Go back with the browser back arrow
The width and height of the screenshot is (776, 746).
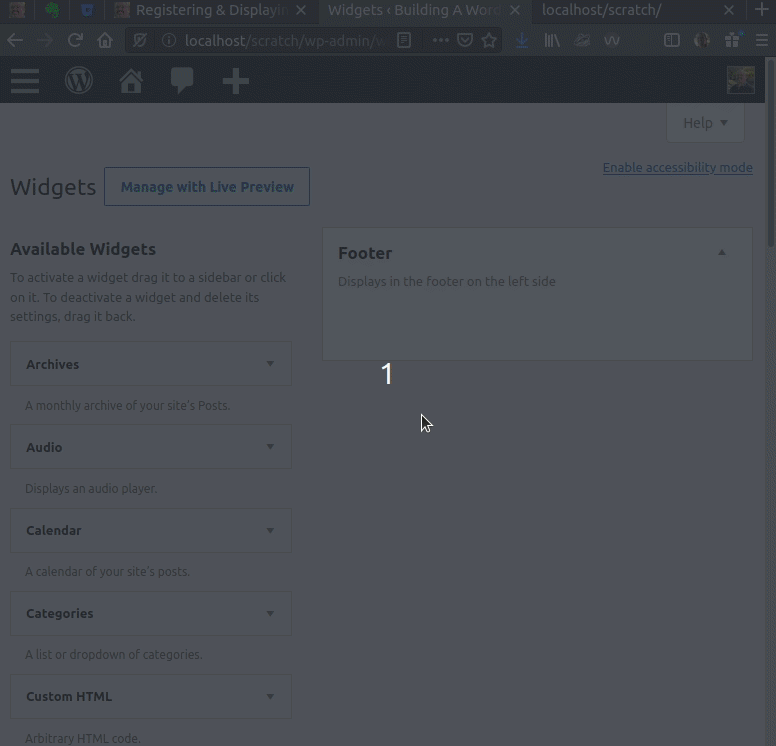point(15,40)
